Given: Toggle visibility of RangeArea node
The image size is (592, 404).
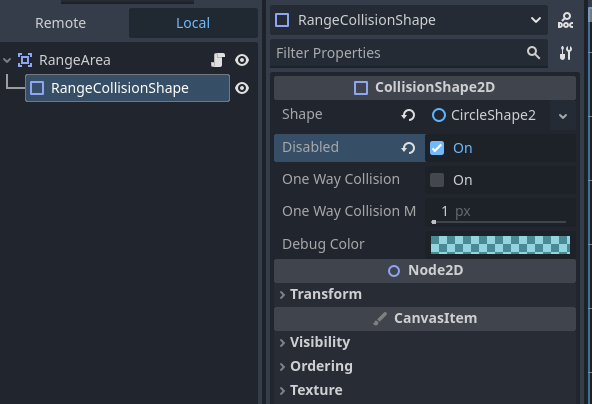Looking at the screenshot, I should point(242,60).
